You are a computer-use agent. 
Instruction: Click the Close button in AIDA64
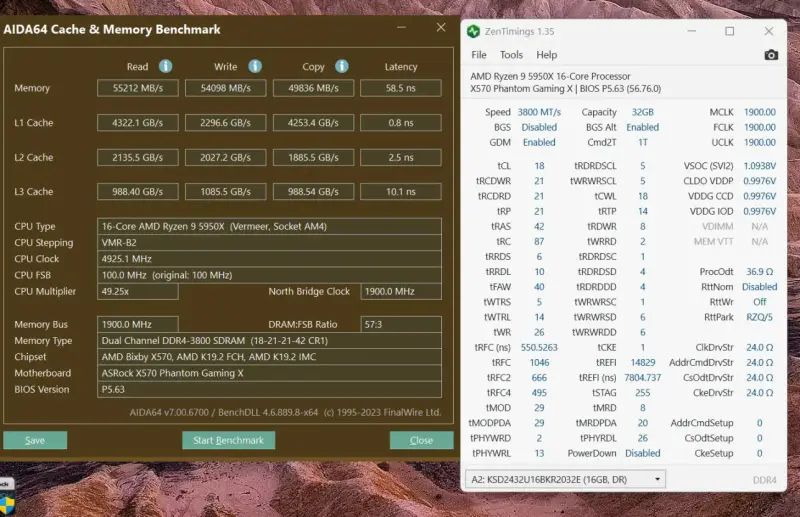[x=421, y=440]
